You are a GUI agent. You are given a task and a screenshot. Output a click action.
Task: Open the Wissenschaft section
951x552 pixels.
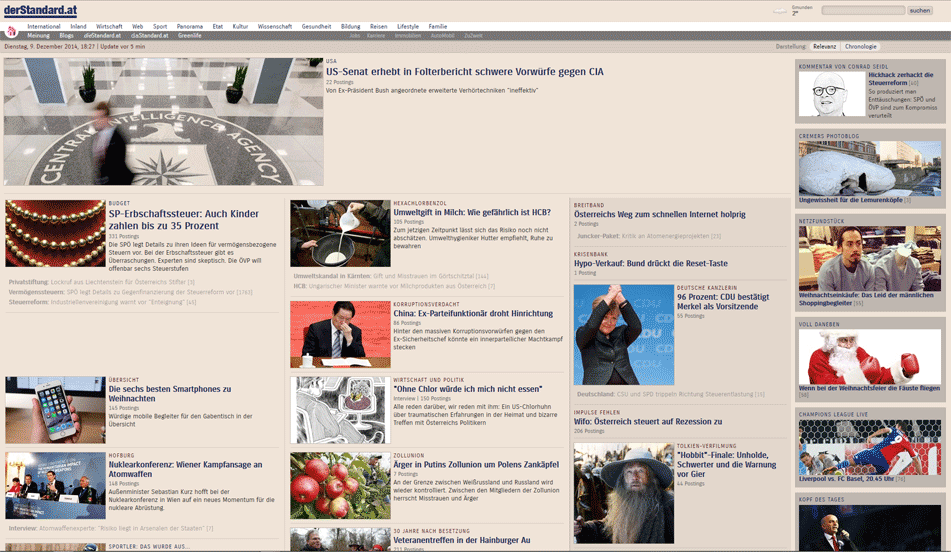point(275,27)
